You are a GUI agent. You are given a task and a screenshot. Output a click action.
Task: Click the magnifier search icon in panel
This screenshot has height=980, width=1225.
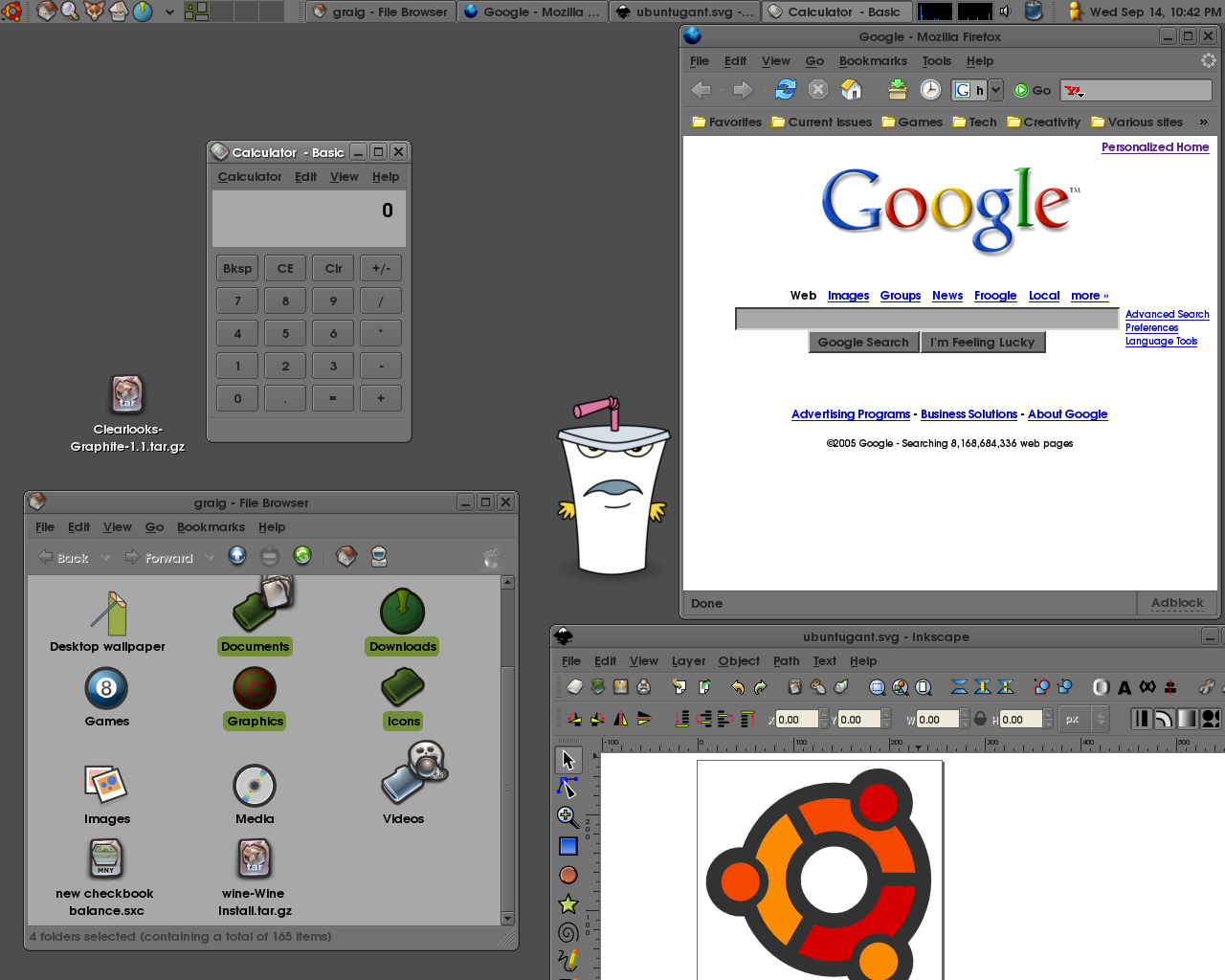pyautogui.click(x=70, y=11)
